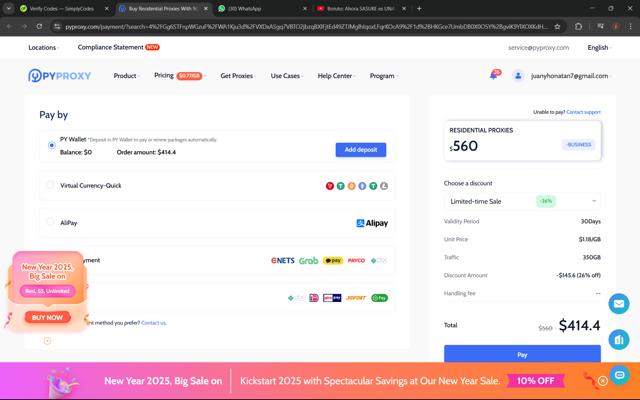The height and width of the screenshot is (400, 640).
Task: Open Chrome three-dot menu
Action: tap(630, 27)
